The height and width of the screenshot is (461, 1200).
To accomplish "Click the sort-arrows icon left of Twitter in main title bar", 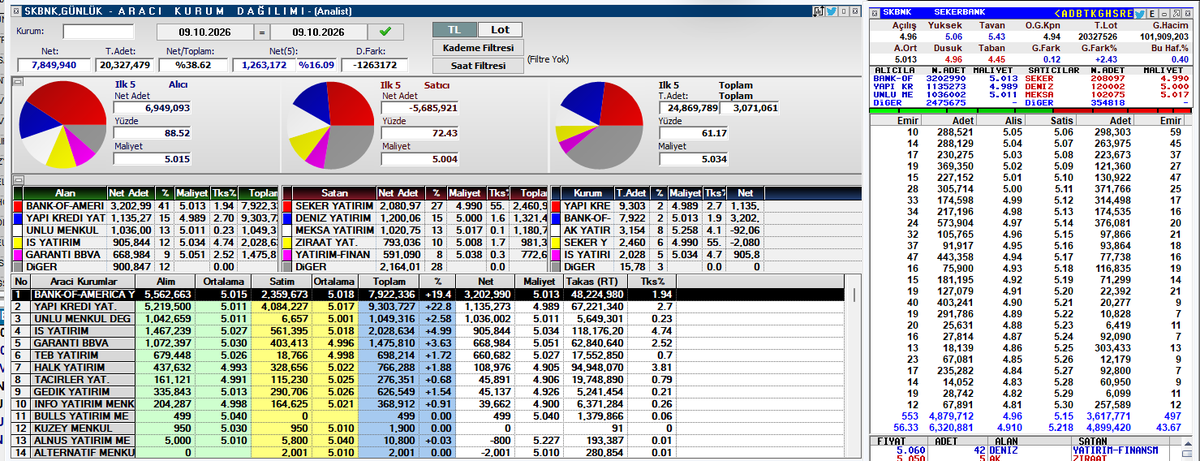I will coord(820,10).
